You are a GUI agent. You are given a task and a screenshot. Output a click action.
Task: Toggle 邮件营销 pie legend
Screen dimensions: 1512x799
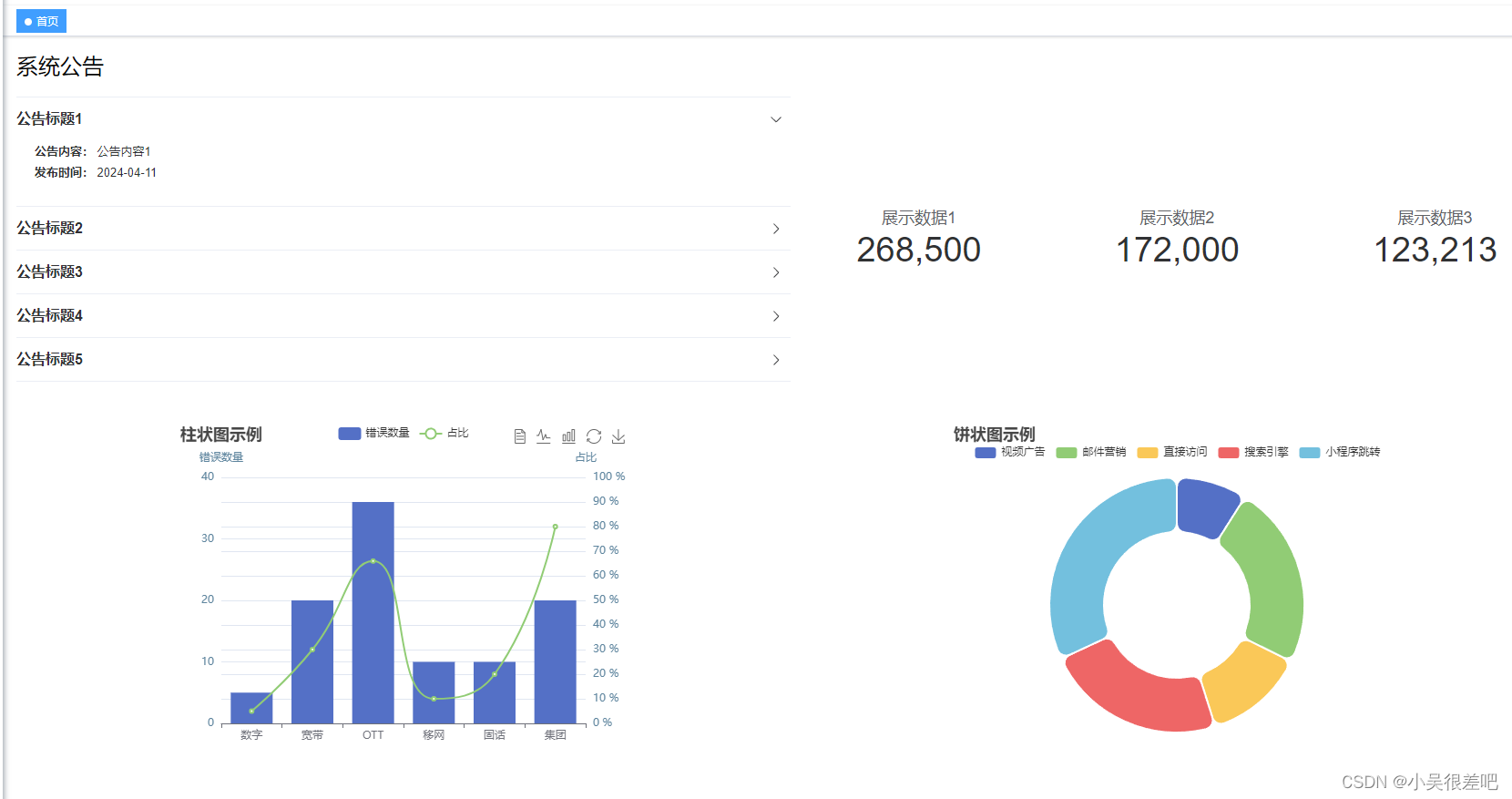[1090, 452]
